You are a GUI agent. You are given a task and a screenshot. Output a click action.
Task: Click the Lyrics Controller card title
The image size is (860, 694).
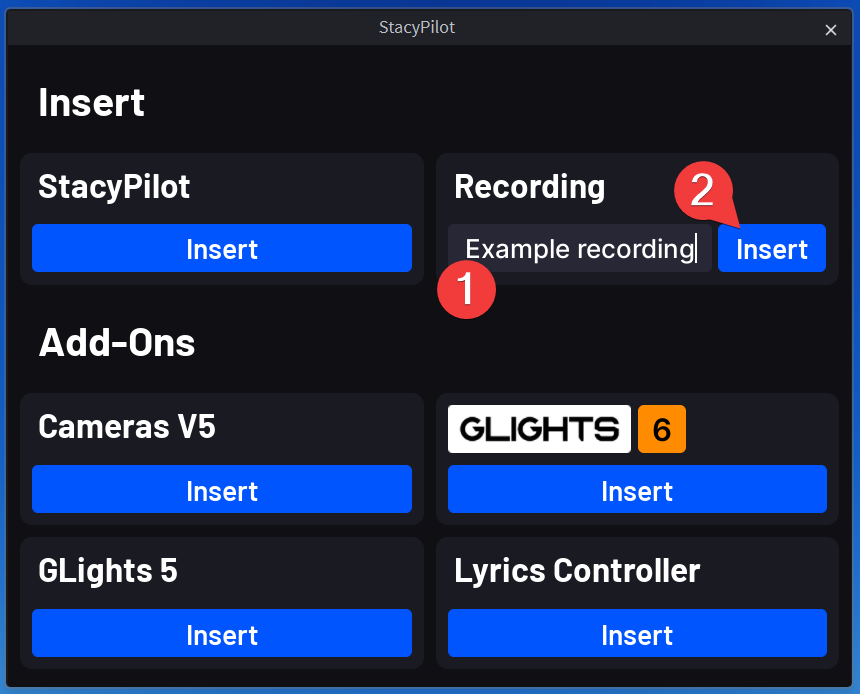[x=577, y=571]
